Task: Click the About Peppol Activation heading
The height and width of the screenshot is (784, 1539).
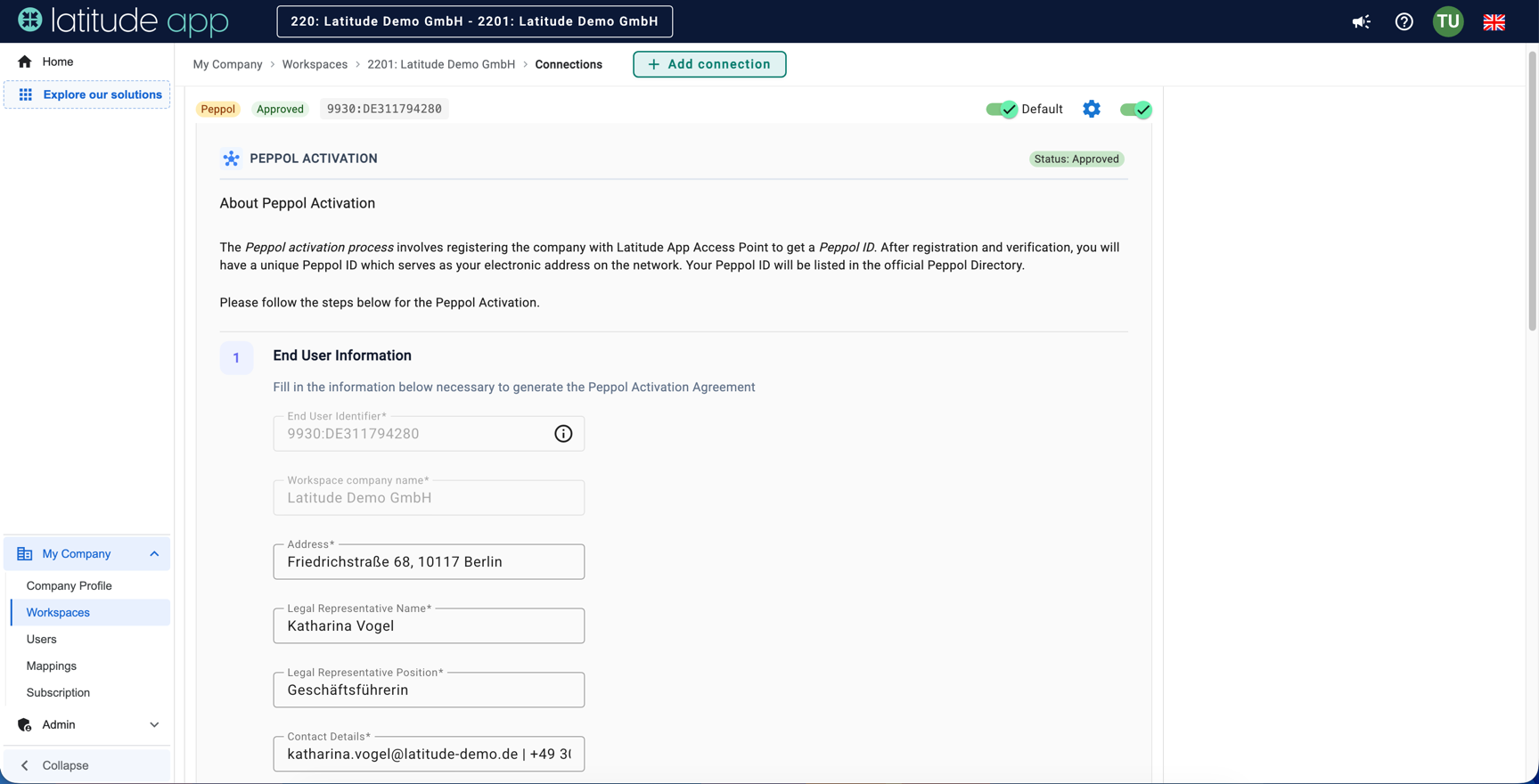Action: [x=298, y=203]
